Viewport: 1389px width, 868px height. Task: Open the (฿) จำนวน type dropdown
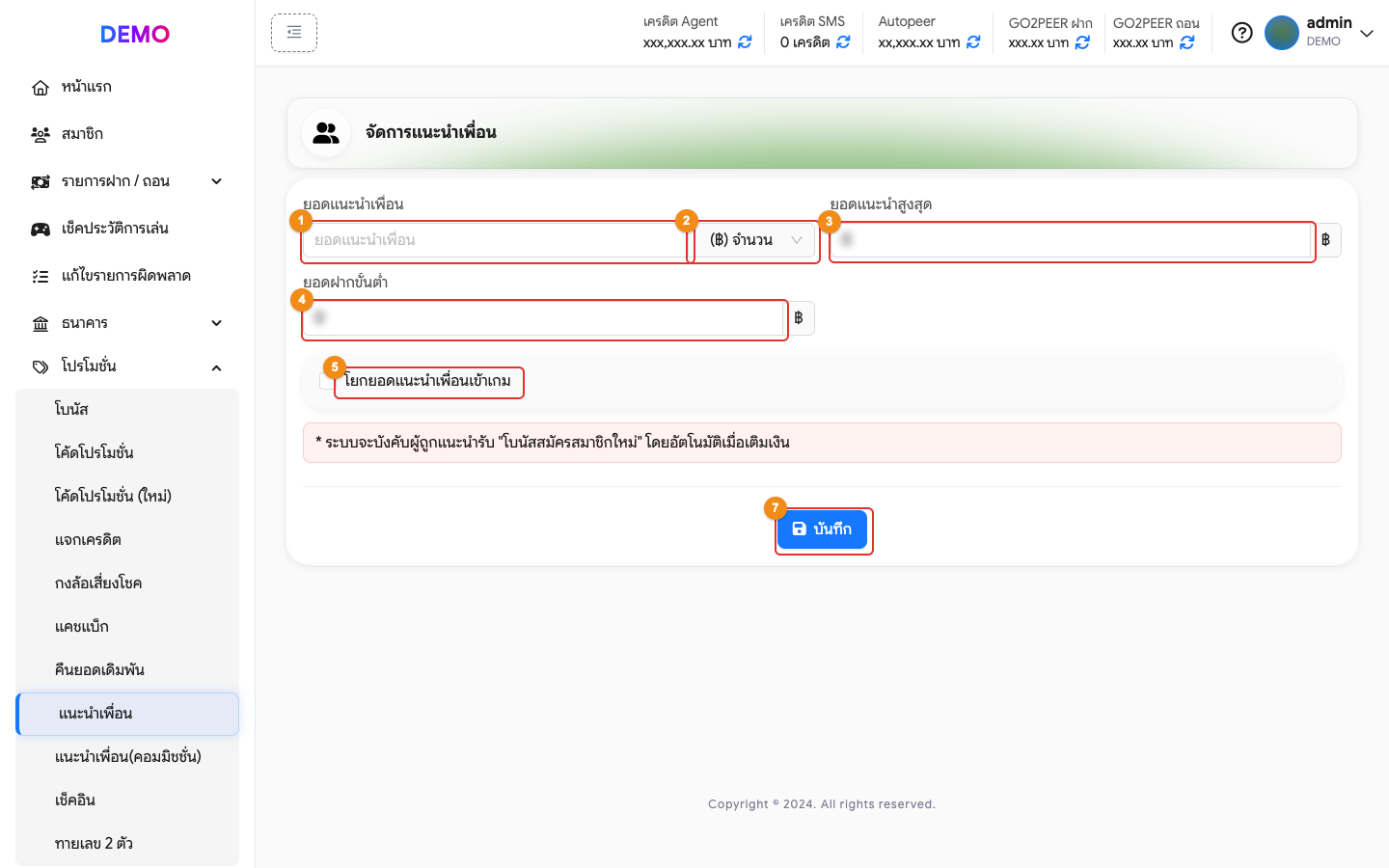click(x=756, y=240)
